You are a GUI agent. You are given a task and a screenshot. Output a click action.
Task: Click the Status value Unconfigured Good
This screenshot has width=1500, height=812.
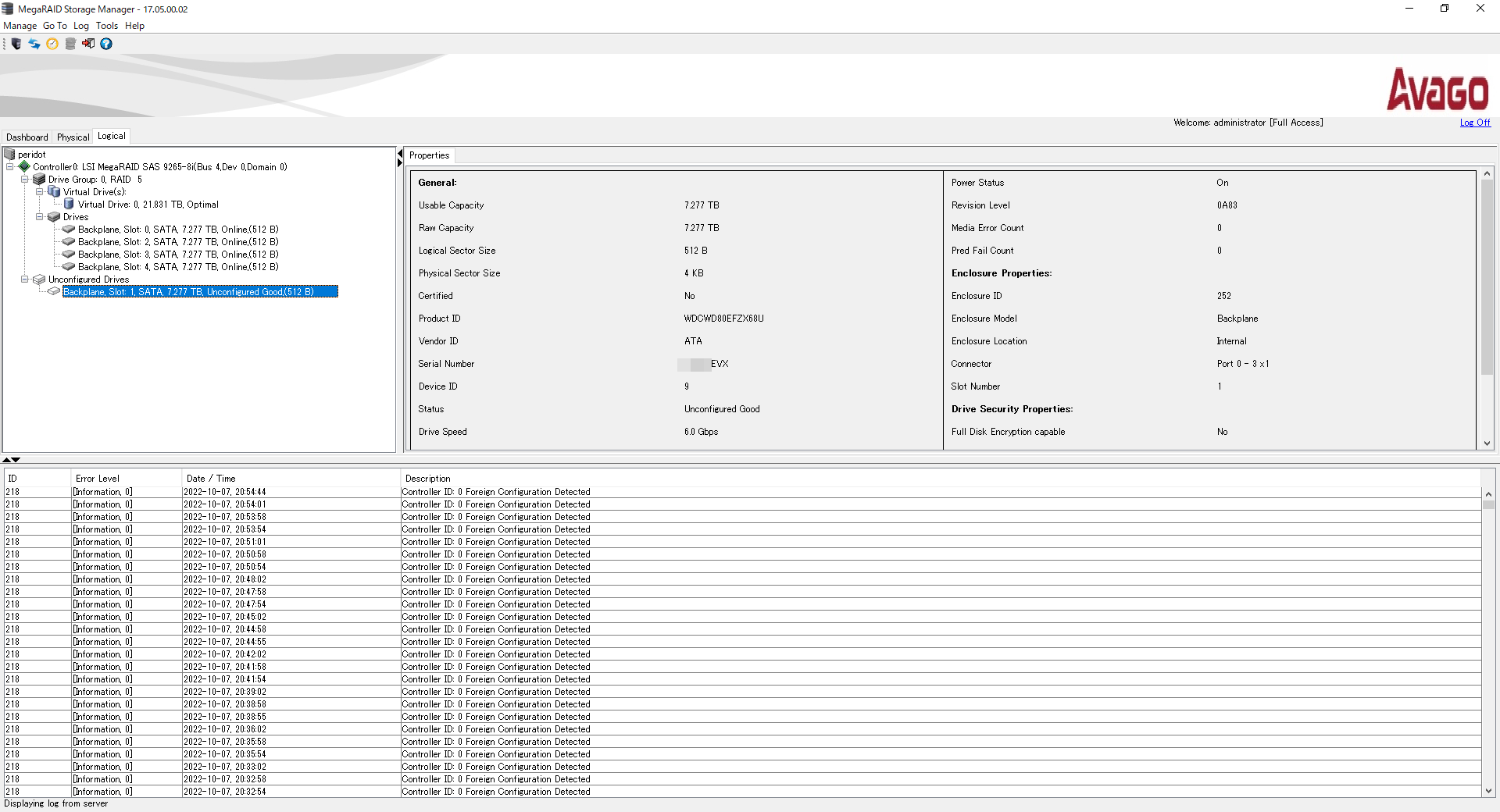(x=722, y=409)
